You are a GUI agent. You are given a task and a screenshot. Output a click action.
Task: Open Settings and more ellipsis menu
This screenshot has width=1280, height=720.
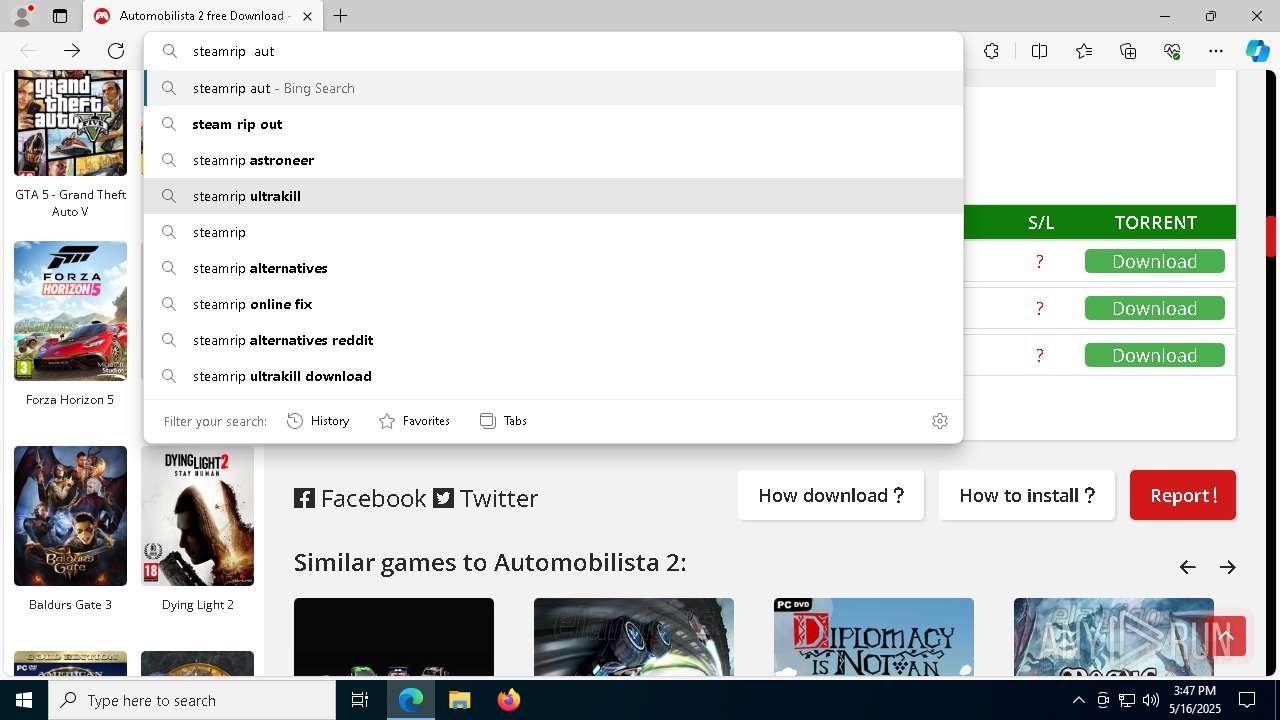tap(1216, 51)
